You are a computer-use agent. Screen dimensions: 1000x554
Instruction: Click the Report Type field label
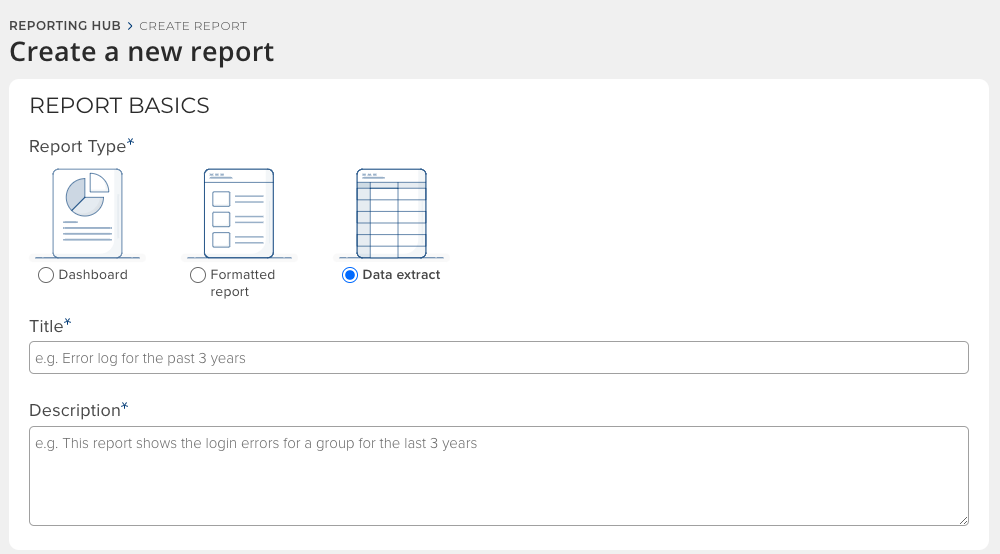(x=78, y=146)
